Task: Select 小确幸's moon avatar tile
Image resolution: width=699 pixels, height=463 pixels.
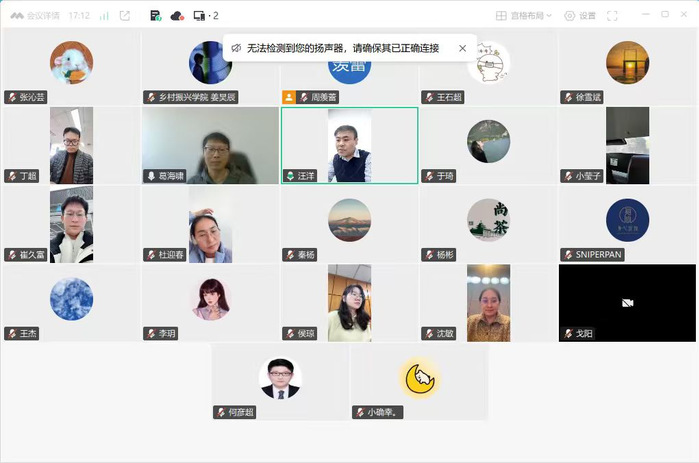Action: click(419, 381)
